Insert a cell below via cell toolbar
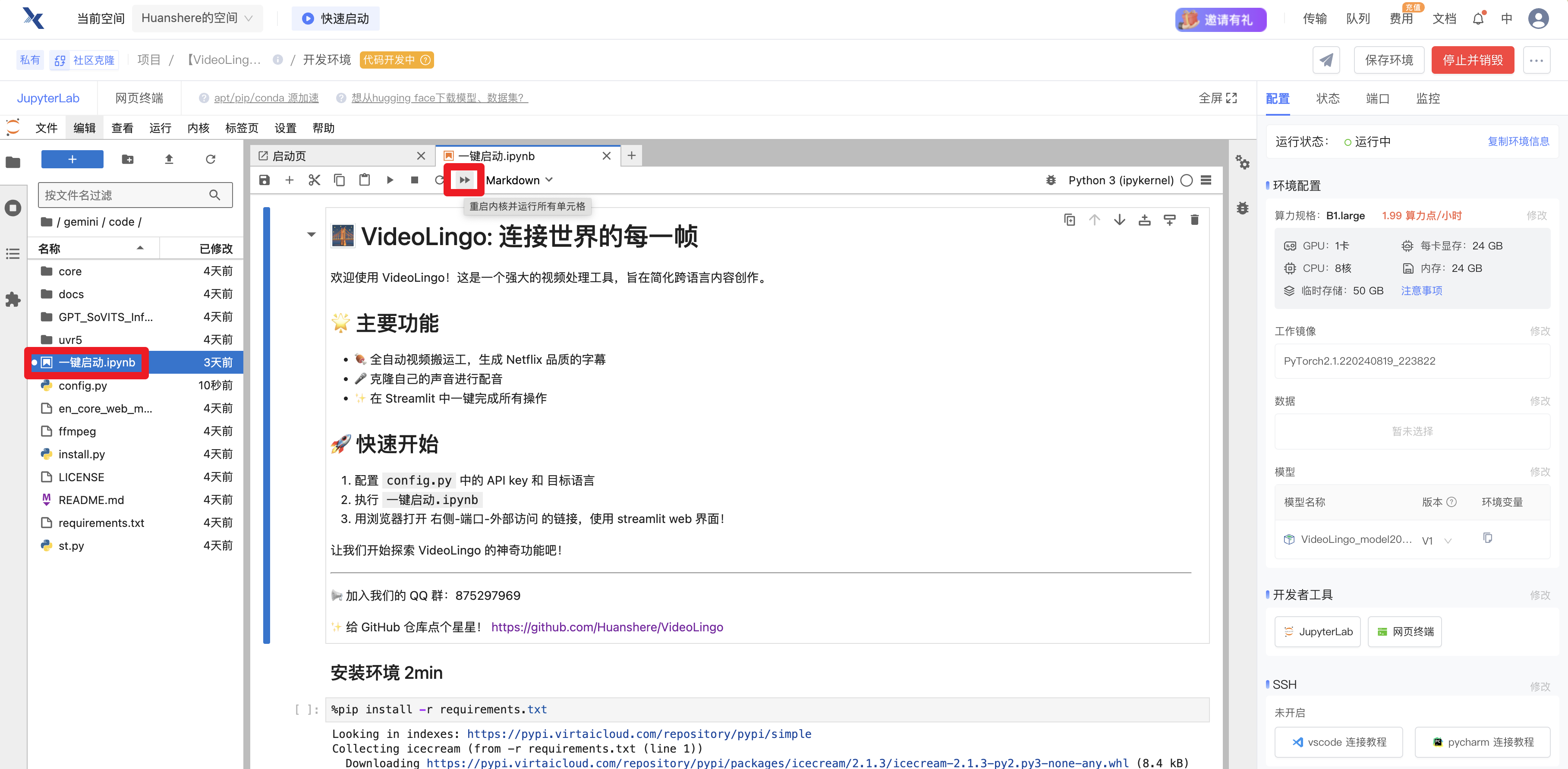The width and height of the screenshot is (1568, 769). pyautogui.click(x=1169, y=220)
